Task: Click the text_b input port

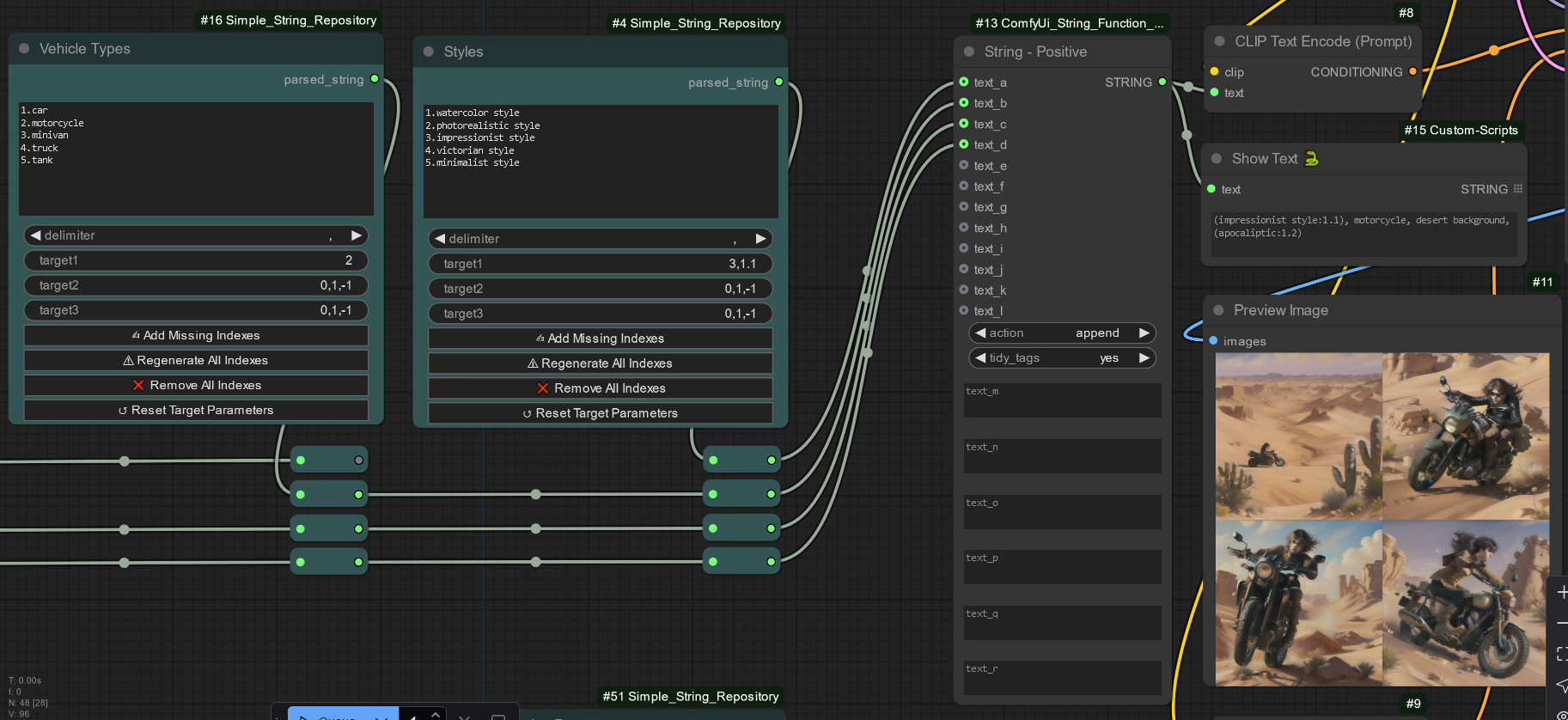Action: pyautogui.click(x=964, y=103)
